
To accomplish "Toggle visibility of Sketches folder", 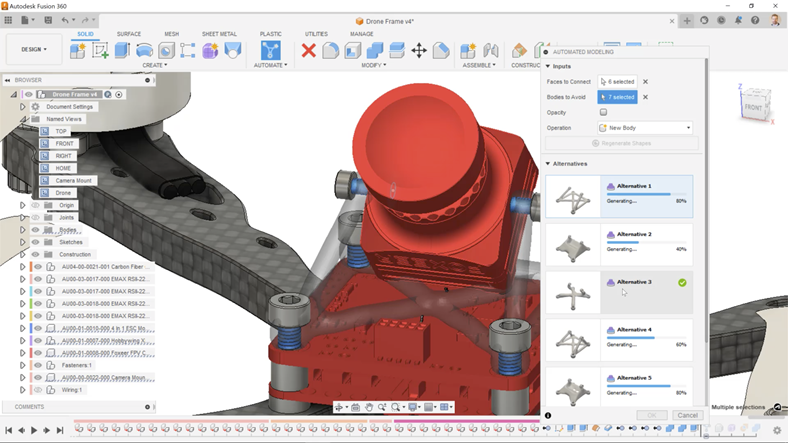I will (x=35, y=242).
